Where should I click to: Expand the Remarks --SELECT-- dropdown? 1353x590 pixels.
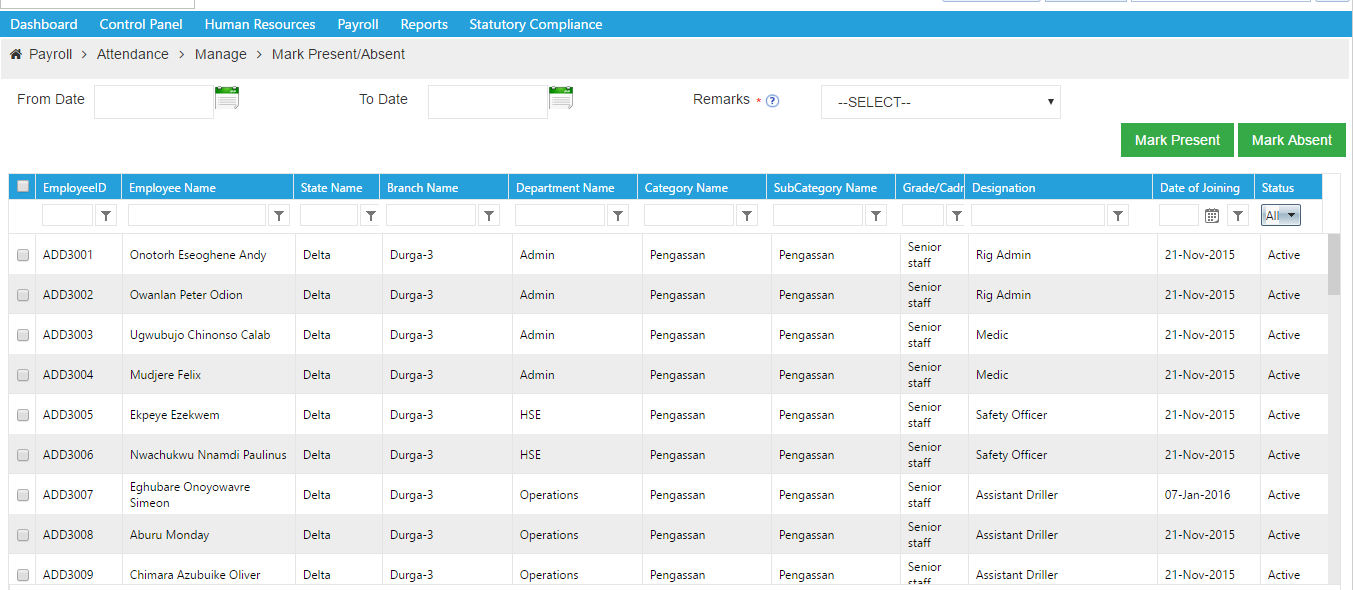click(940, 102)
